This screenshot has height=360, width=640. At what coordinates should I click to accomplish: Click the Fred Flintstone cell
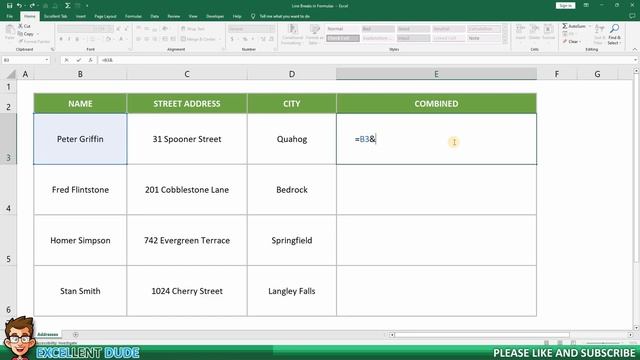[80, 190]
